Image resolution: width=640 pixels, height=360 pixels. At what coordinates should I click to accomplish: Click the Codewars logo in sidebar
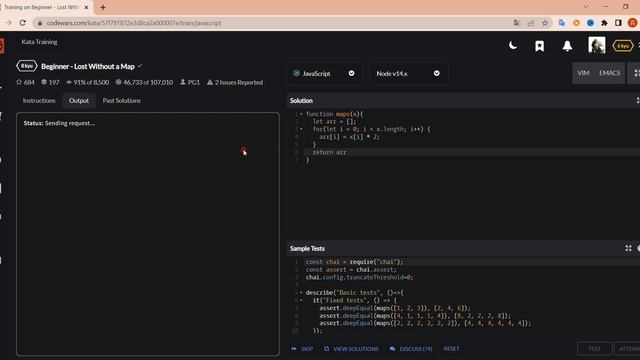[2, 45]
